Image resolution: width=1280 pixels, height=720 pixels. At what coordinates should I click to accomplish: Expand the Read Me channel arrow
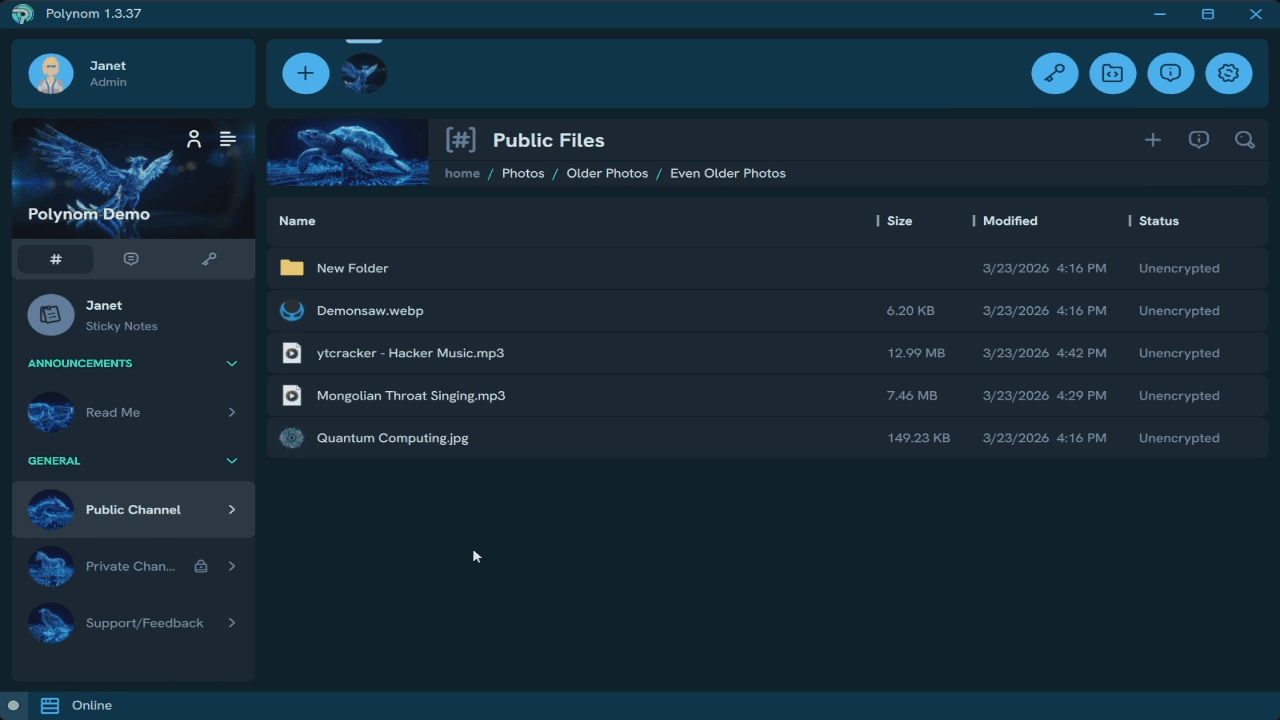point(232,412)
